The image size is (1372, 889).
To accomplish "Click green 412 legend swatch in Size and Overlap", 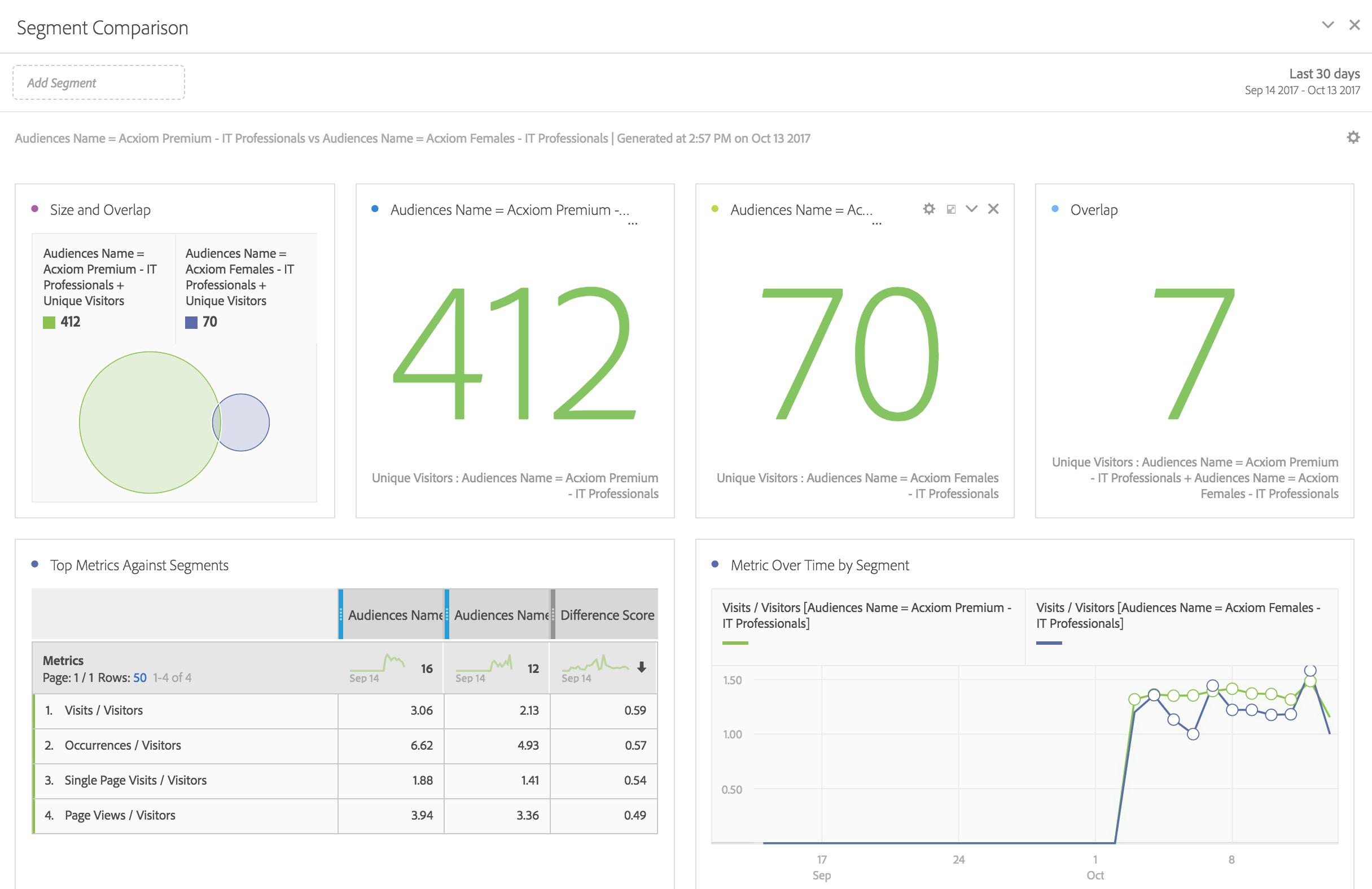I will [49, 323].
